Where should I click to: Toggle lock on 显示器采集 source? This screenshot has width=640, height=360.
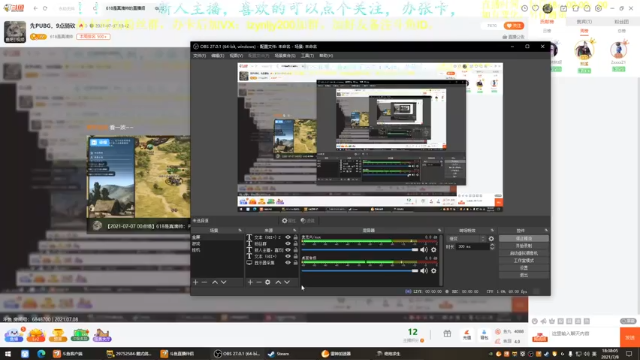(296, 263)
